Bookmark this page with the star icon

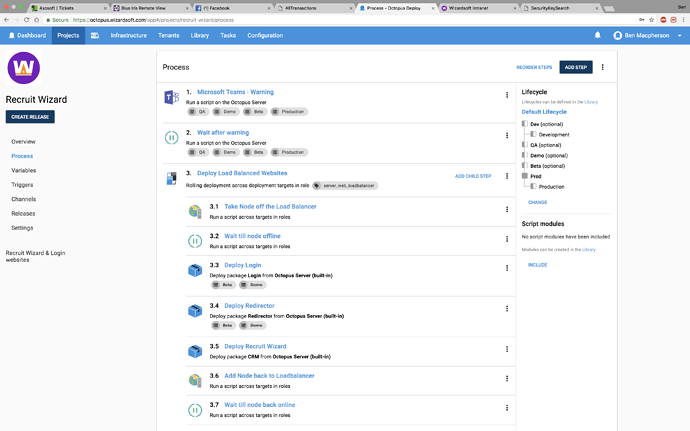pos(652,20)
